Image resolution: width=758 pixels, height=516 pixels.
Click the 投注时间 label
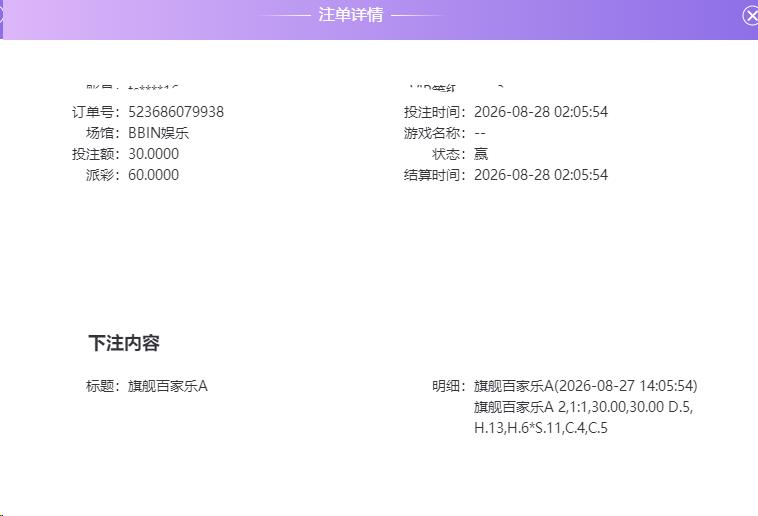tap(435, 112)
